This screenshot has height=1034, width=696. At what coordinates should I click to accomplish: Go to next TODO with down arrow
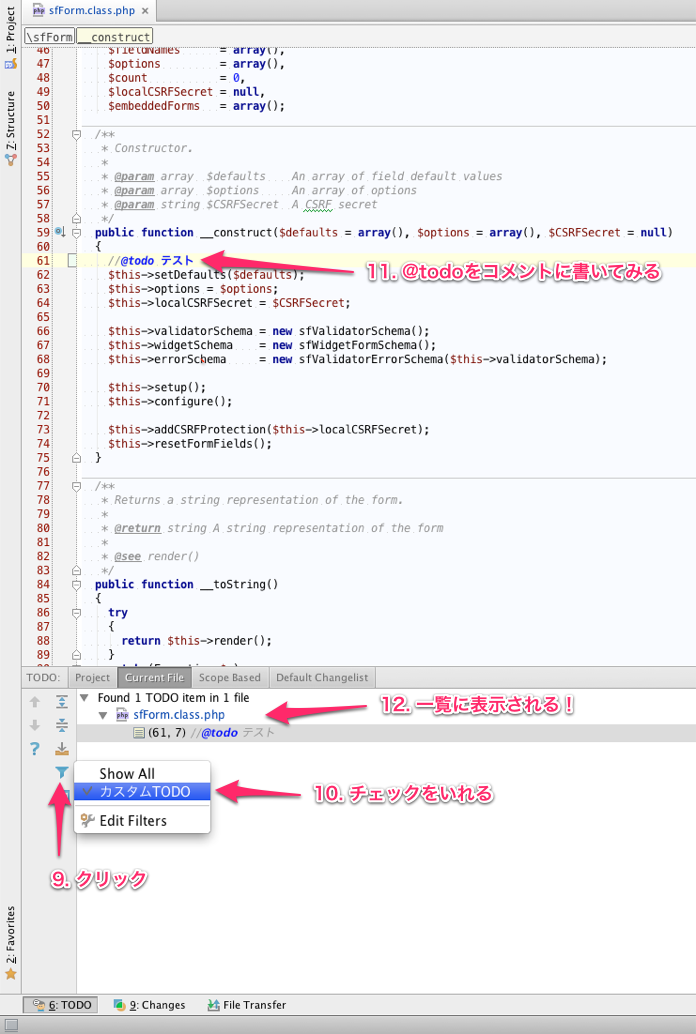pyautogui.click(x=35, y=725)
